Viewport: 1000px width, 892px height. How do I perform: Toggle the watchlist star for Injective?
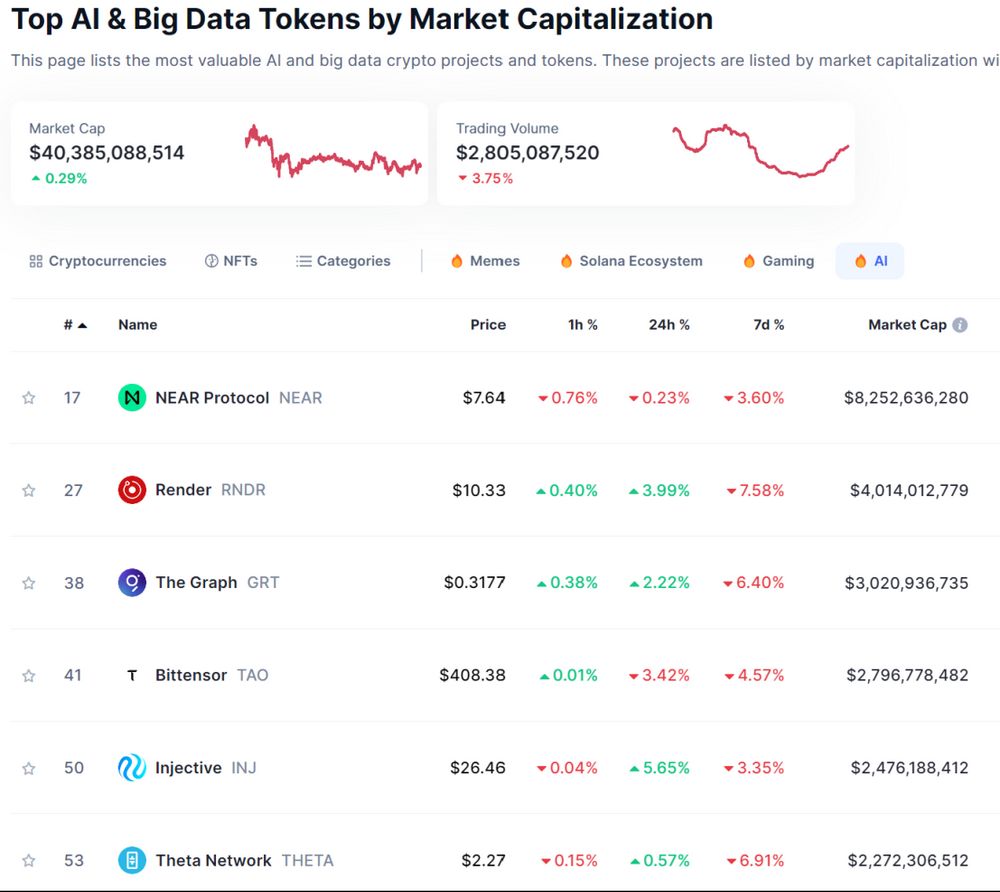click(29, 768)
